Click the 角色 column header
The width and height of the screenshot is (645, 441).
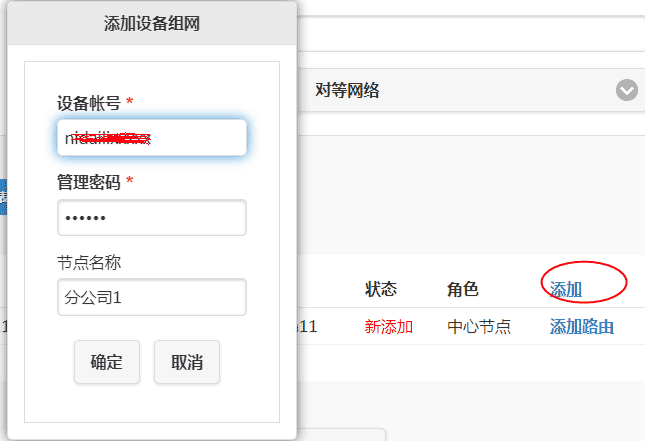pyautogui.click(x=462, y=290)
